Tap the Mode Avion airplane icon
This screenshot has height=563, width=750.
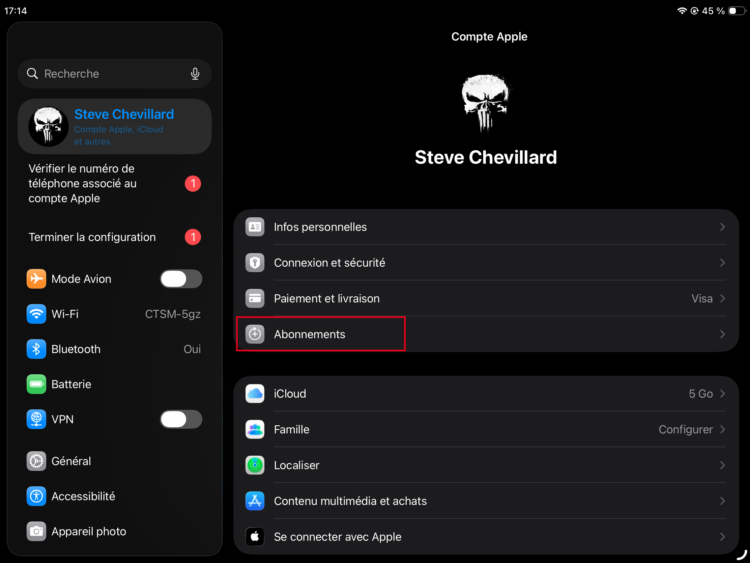(36, 279)
